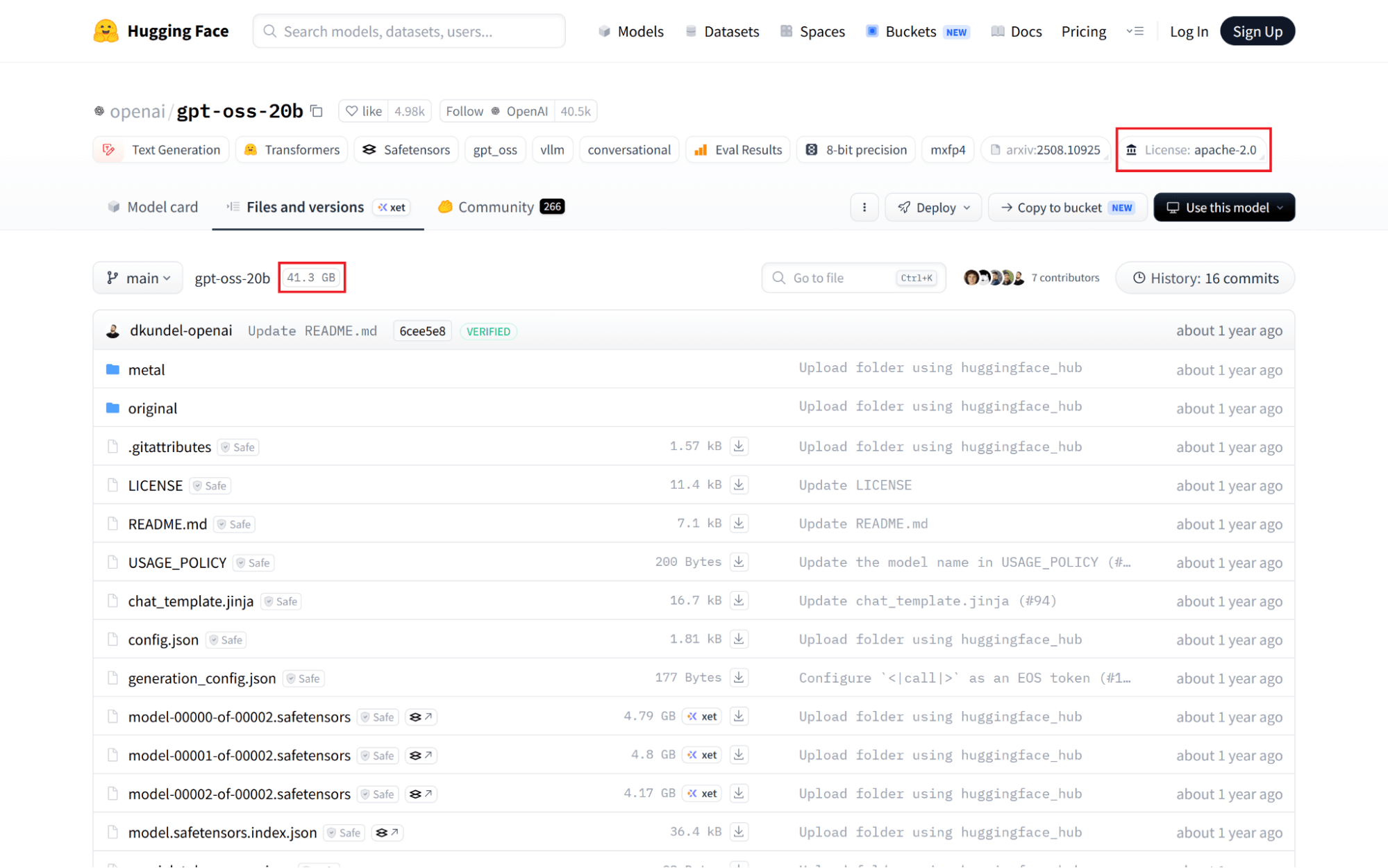The width and height of the screenshot is (1388, 868).
Task: Open the Pricing page
Action: click(1083, 31)
